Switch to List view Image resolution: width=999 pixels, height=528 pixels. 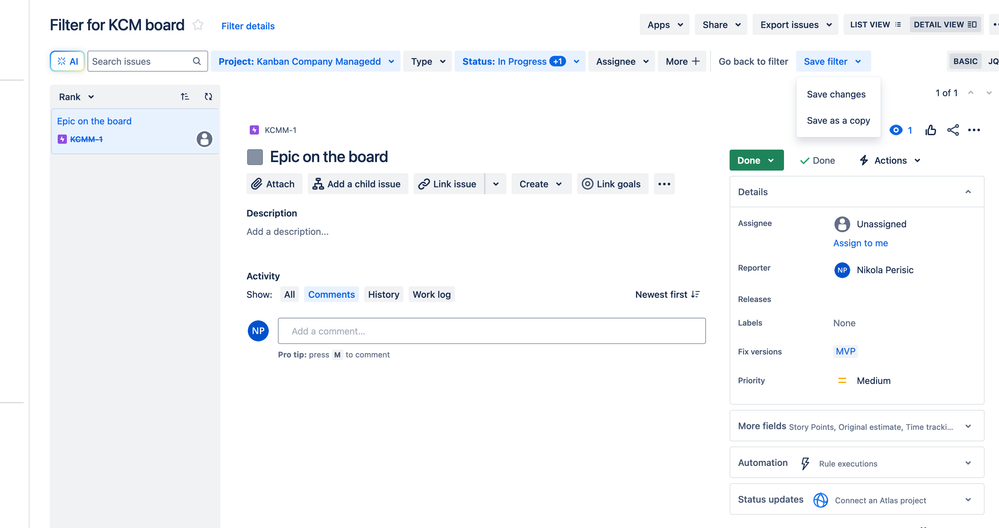[875, 25]
